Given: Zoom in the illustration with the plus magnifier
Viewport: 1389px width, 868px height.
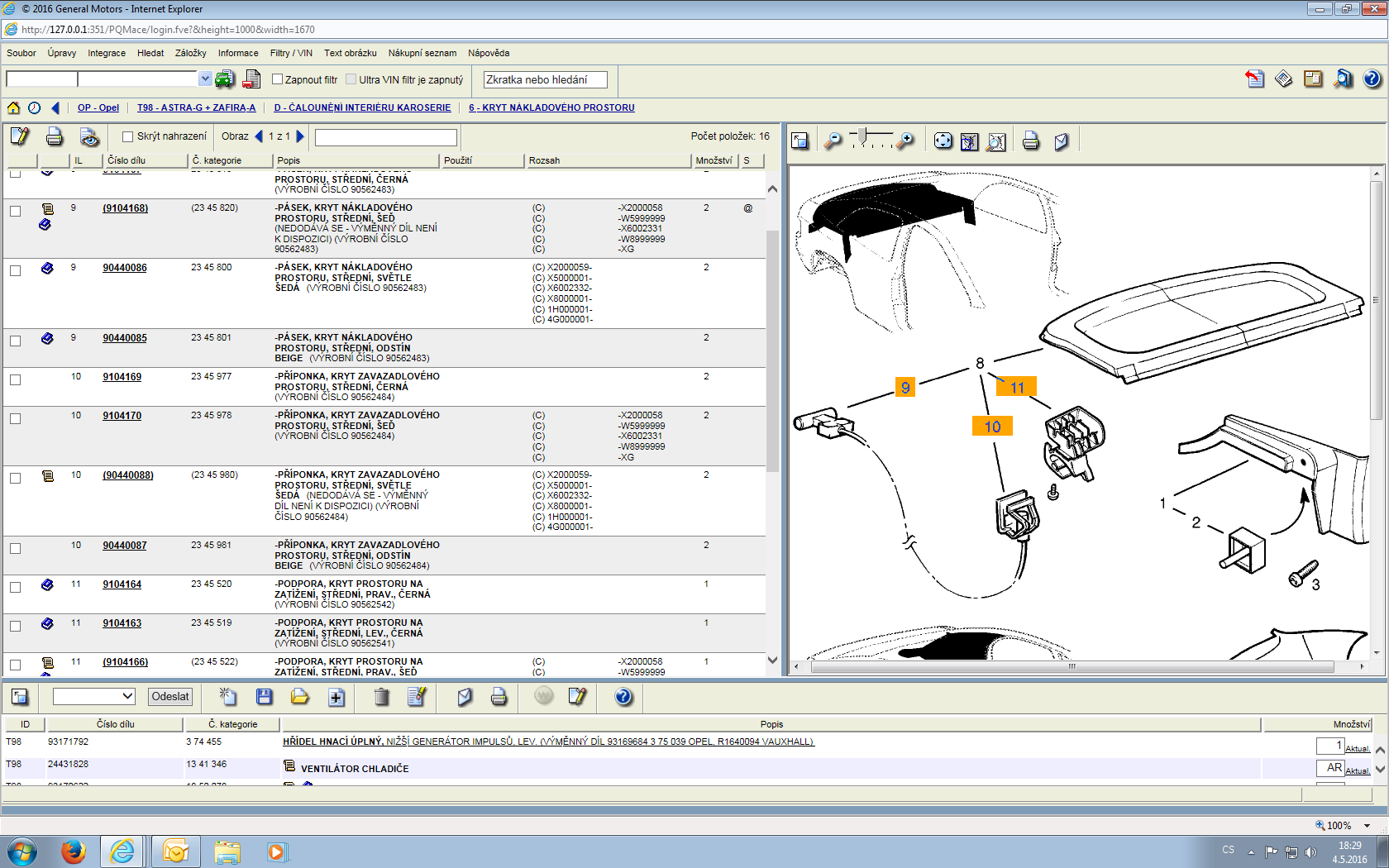Looking at the screenshot, I should coord(906,141).
